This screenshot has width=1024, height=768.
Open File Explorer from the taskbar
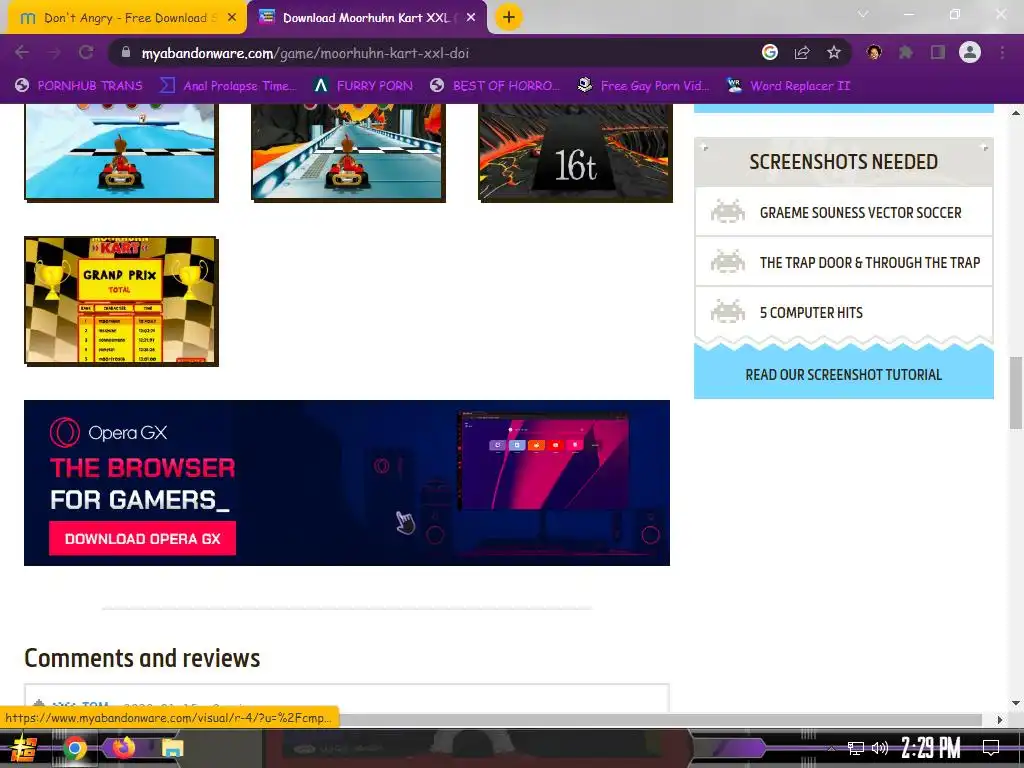click(x=172, y=748)
